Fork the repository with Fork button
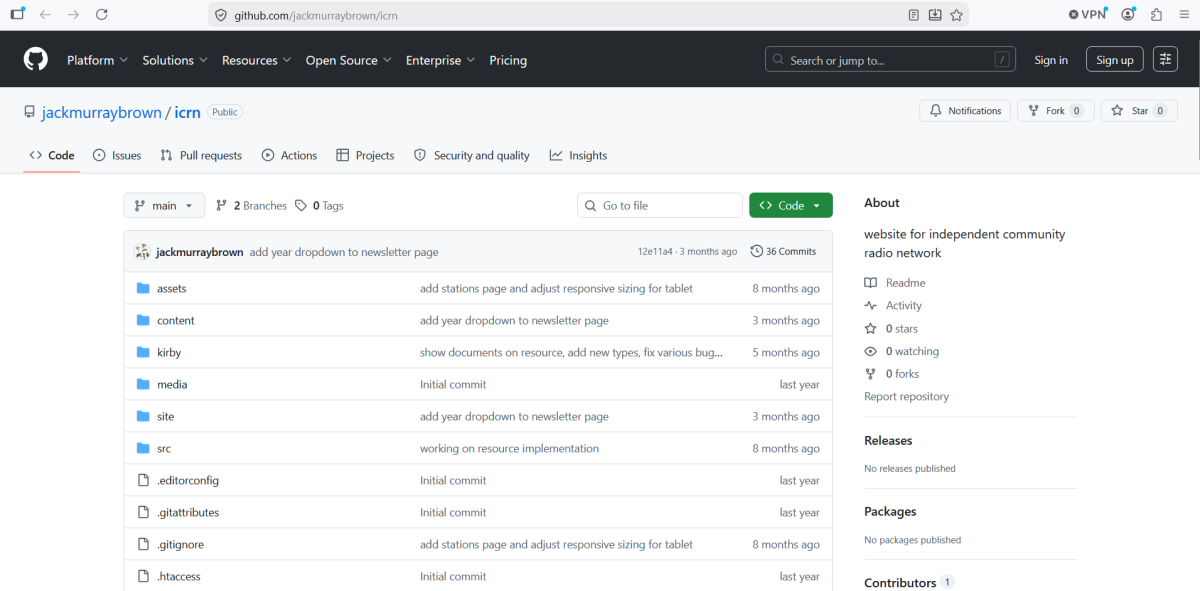Viewport: 1200px width, 591px height. [1055, 111]
